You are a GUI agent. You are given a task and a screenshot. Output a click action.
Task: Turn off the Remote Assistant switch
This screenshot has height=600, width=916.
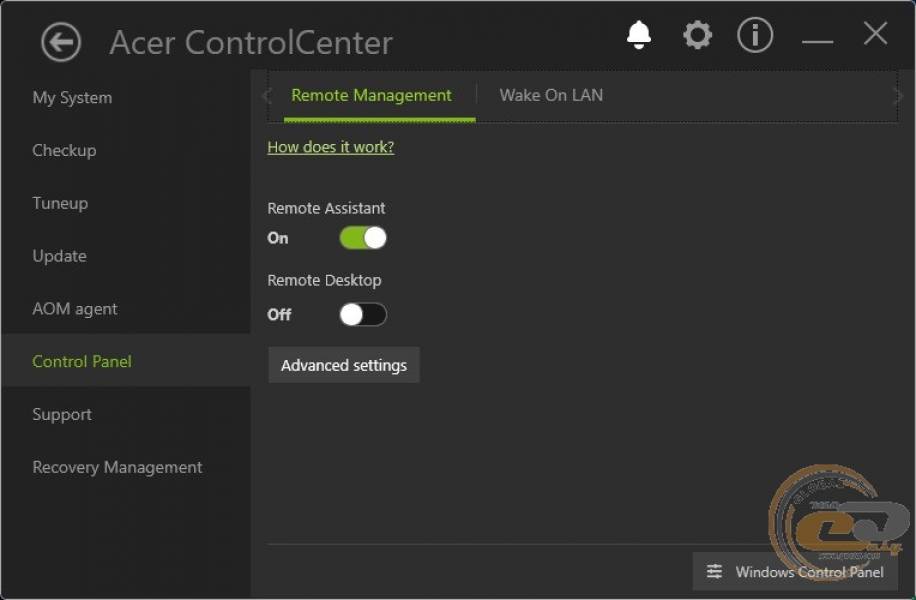tap(363, 238)
